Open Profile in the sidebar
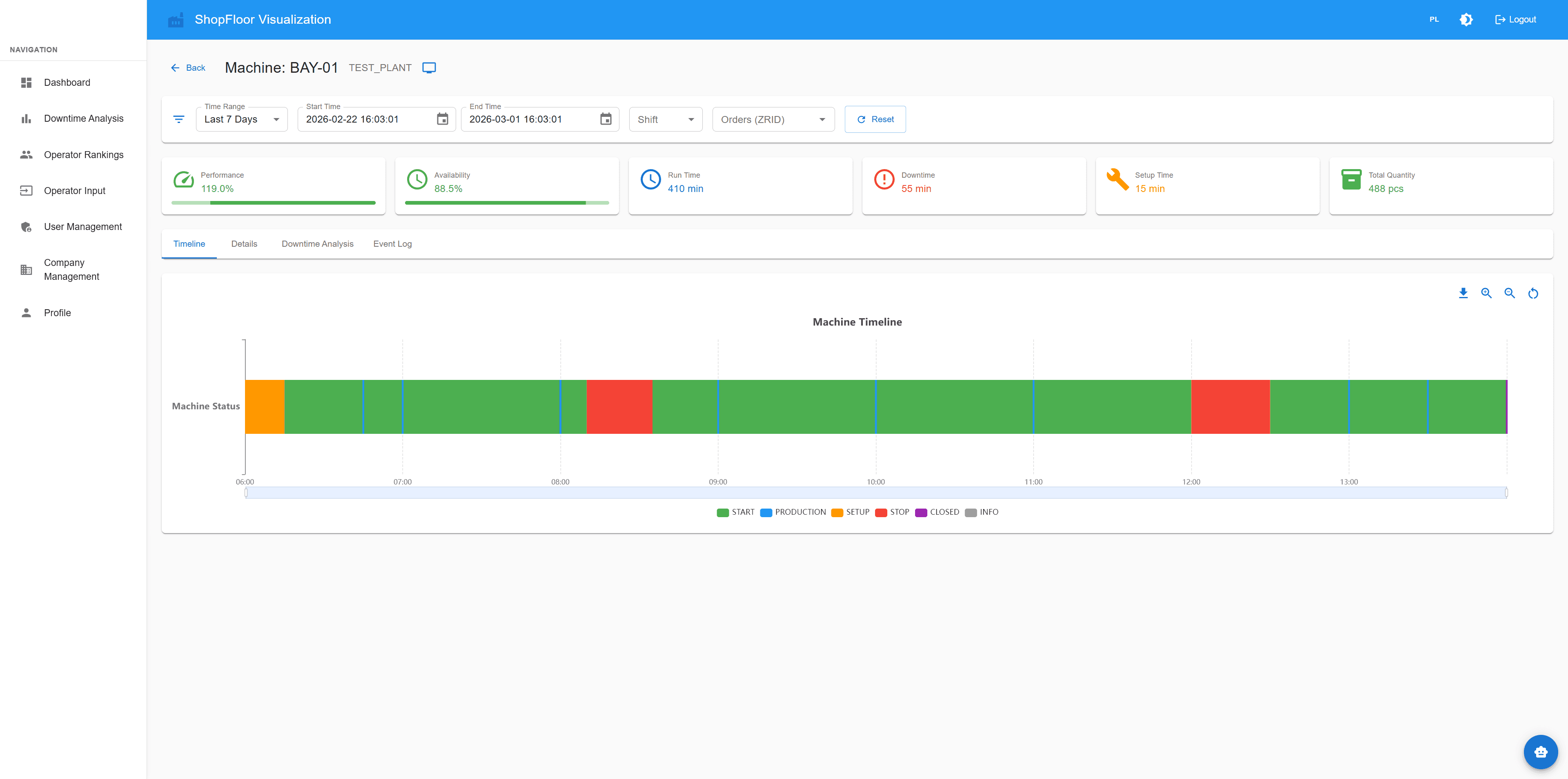This screenshot has height=779, width=1568. tap(73, 312)
